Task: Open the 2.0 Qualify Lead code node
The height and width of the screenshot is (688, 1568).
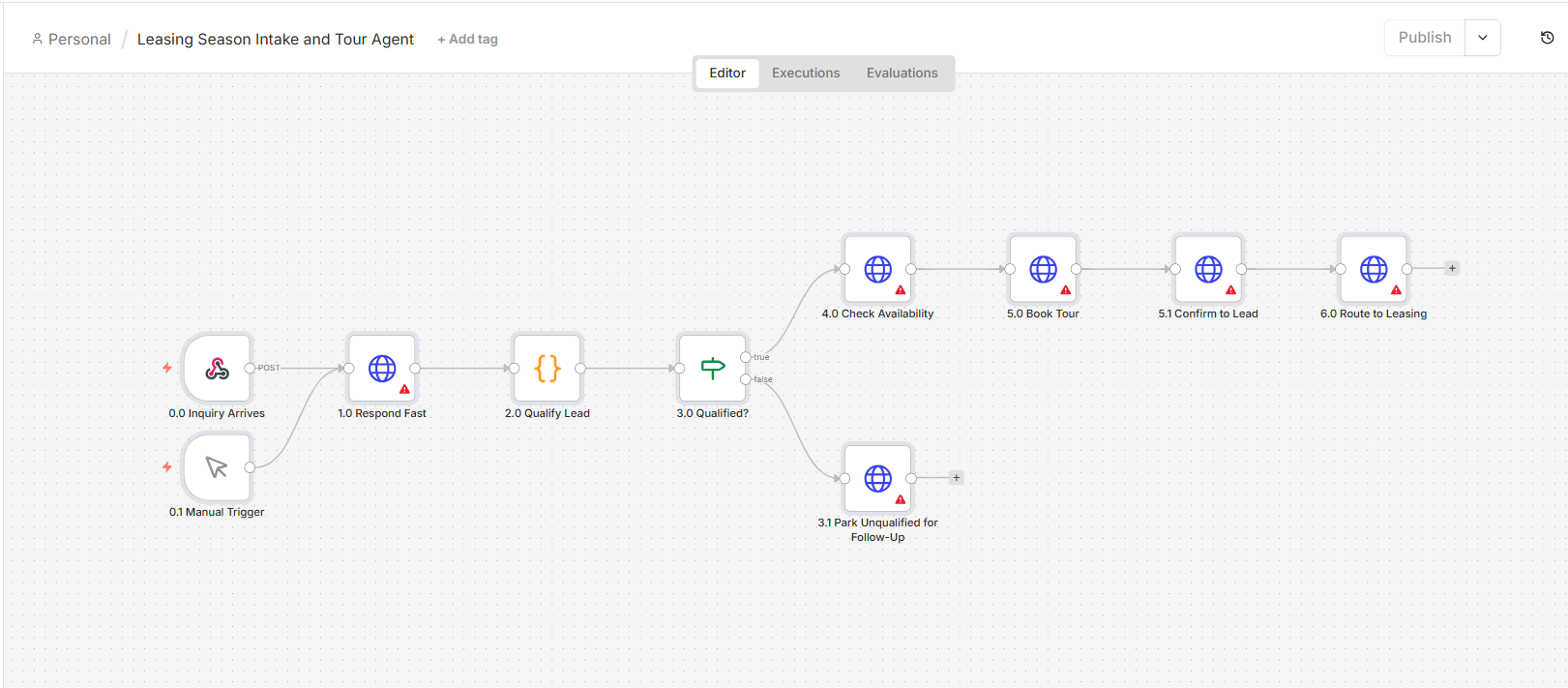Action: click(x=547, y=368)
